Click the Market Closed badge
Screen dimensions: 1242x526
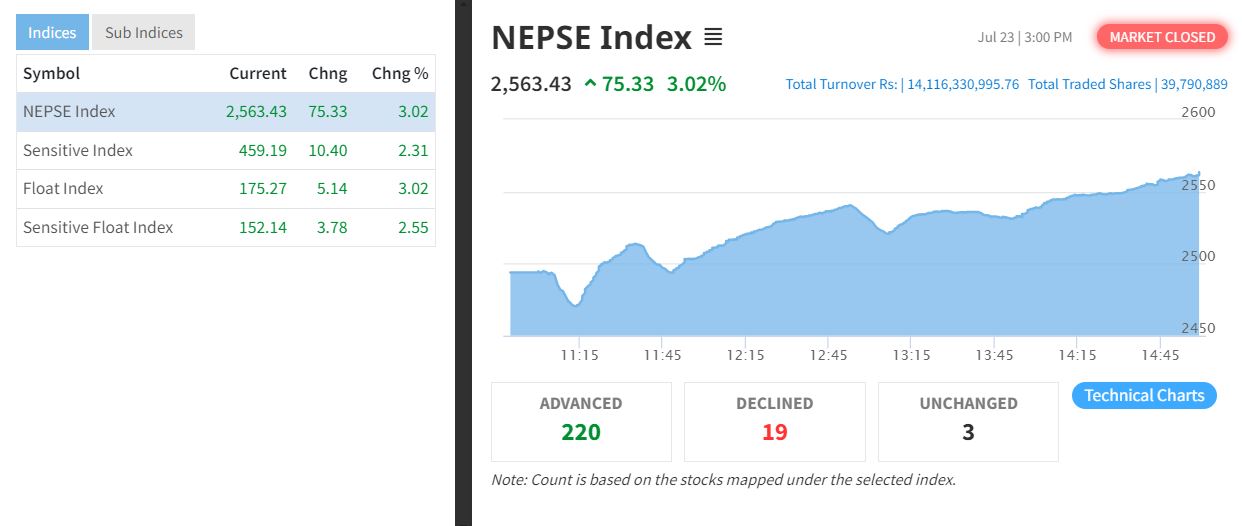click(x=1162, y=37)
